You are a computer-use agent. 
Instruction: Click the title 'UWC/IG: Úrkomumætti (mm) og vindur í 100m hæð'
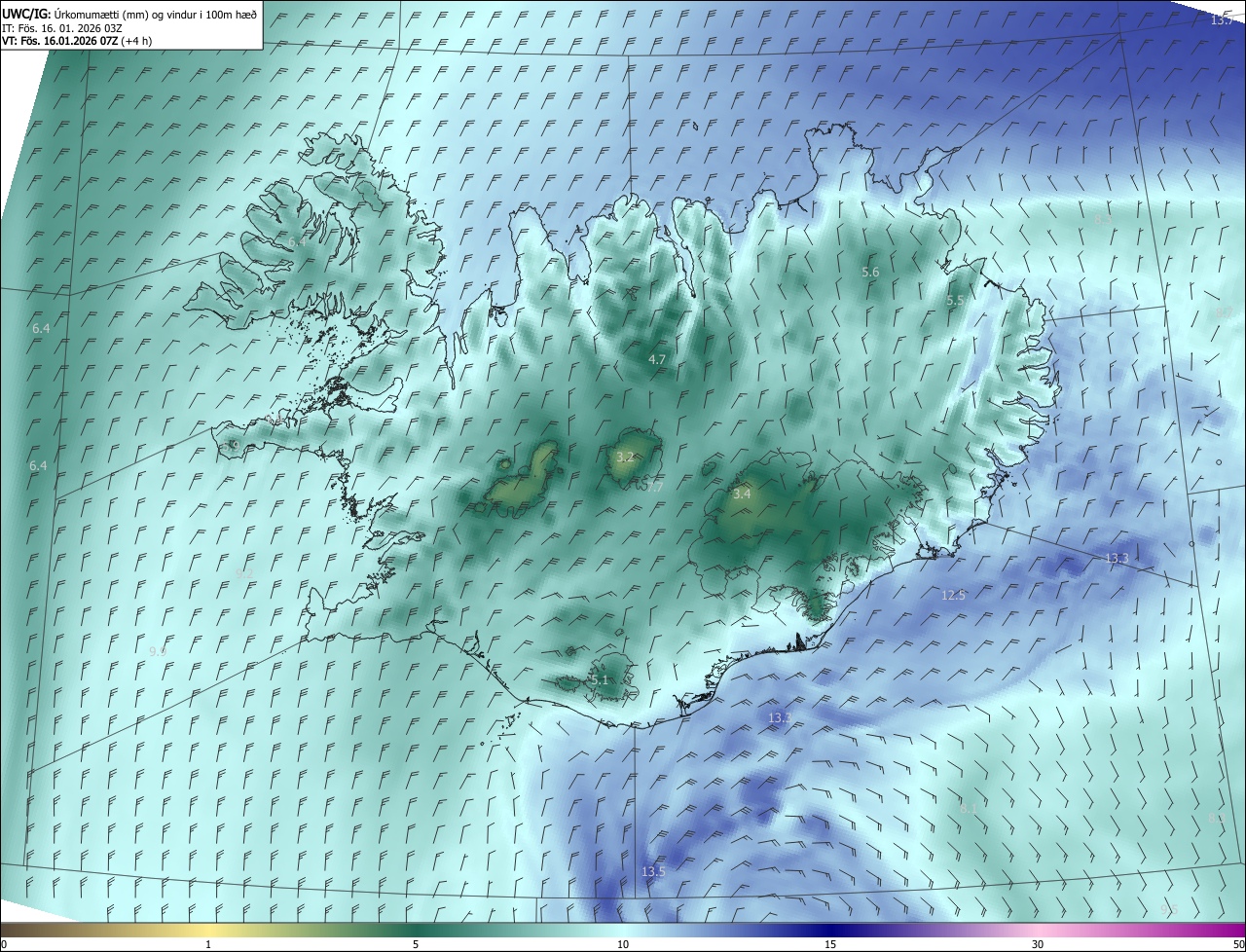click(129, 14)
